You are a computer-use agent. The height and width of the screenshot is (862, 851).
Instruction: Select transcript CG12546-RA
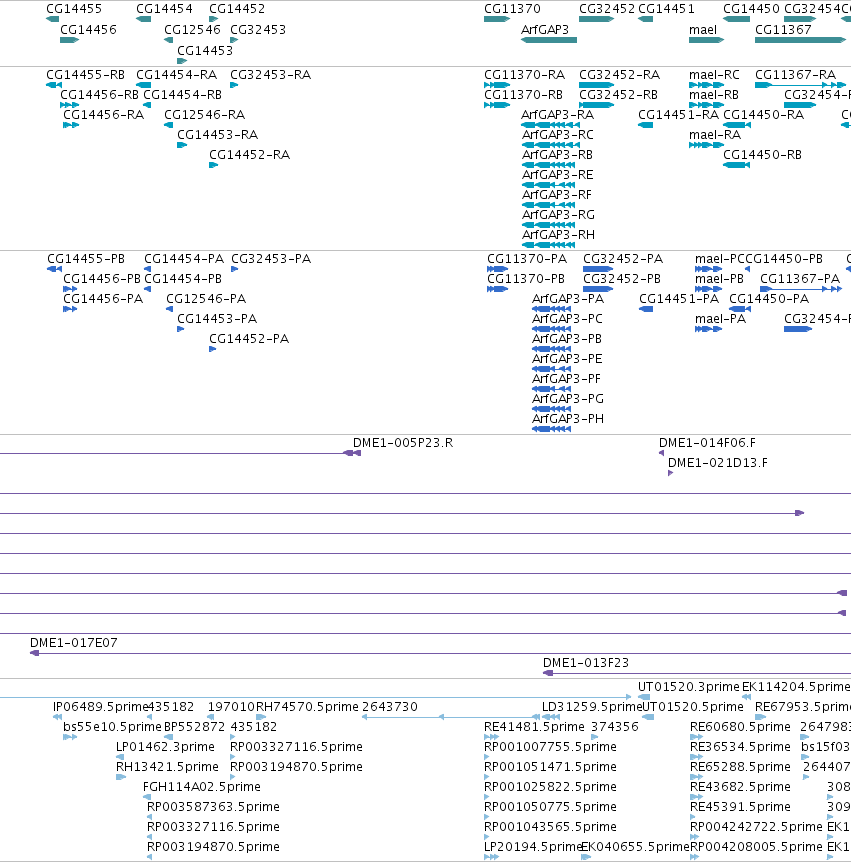pyautogui.click(x=169, y=125)
